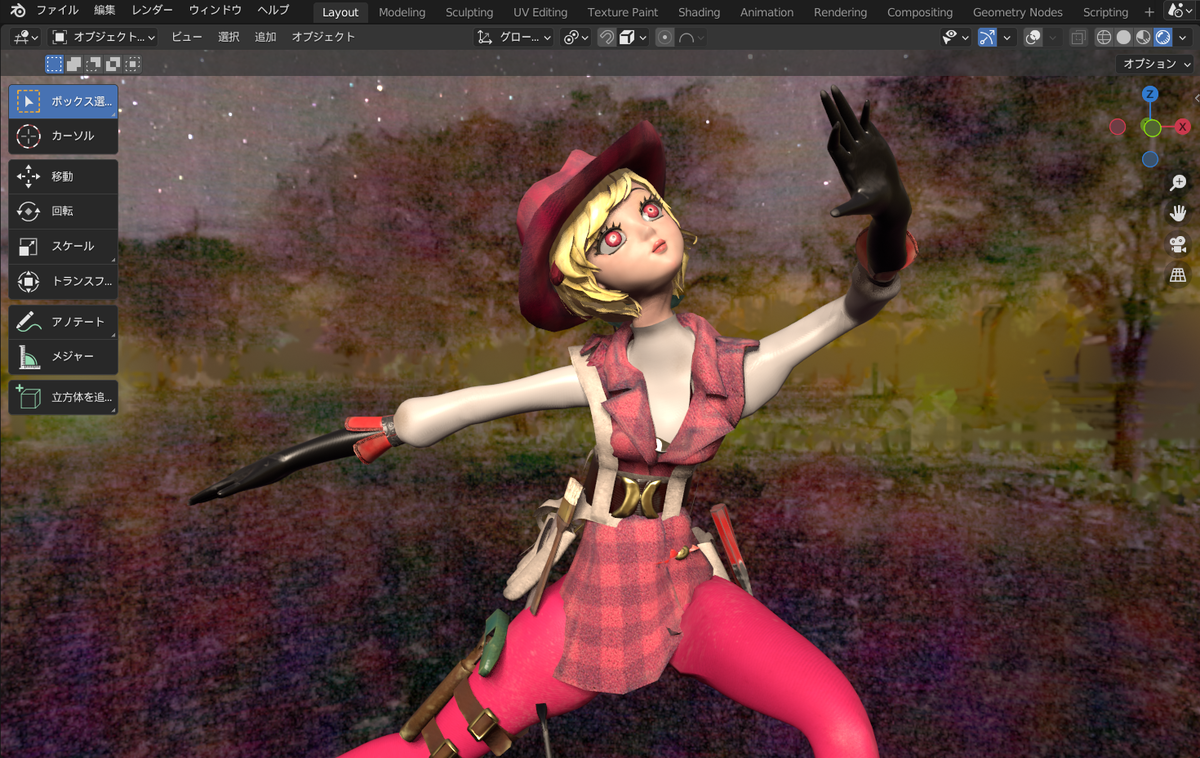The height and width of the screenshot is (758, 1200).
Task: Select the Annotate (アノテート) tool
Action: pos(63,322)
